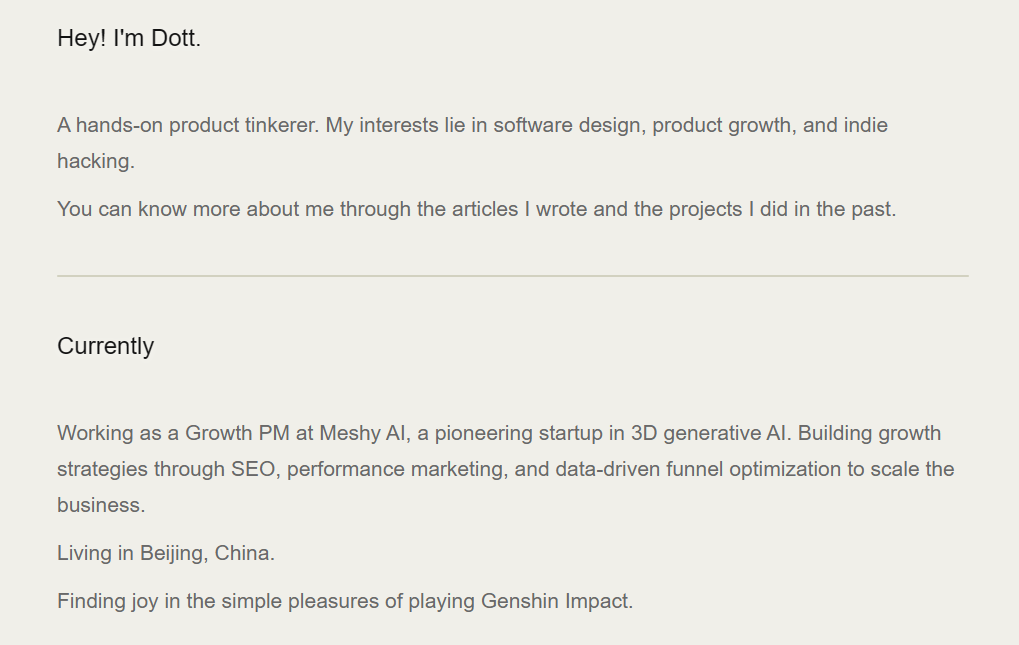The width and height of the screenshot is (1019, 645).
Task: Click the "Living in Beijing, China." line
Action: [x=166, y=553]
